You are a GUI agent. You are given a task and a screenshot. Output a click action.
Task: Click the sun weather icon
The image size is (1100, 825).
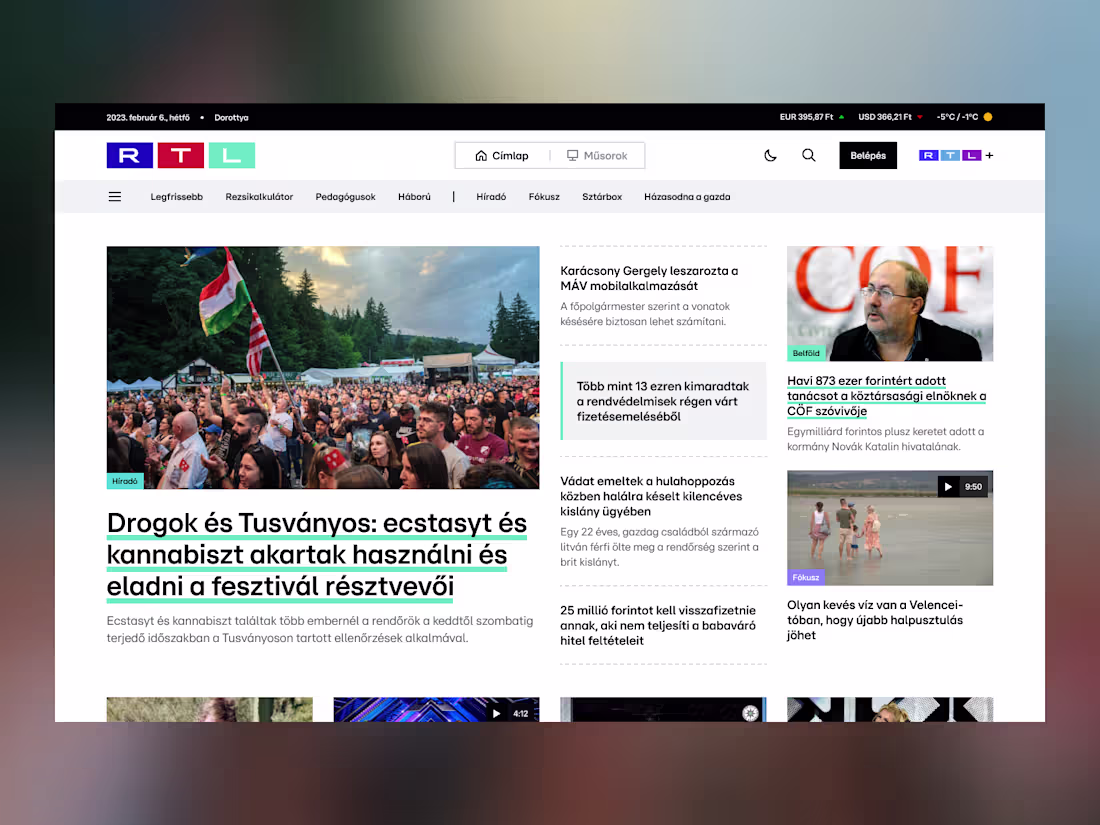(988, 117)
